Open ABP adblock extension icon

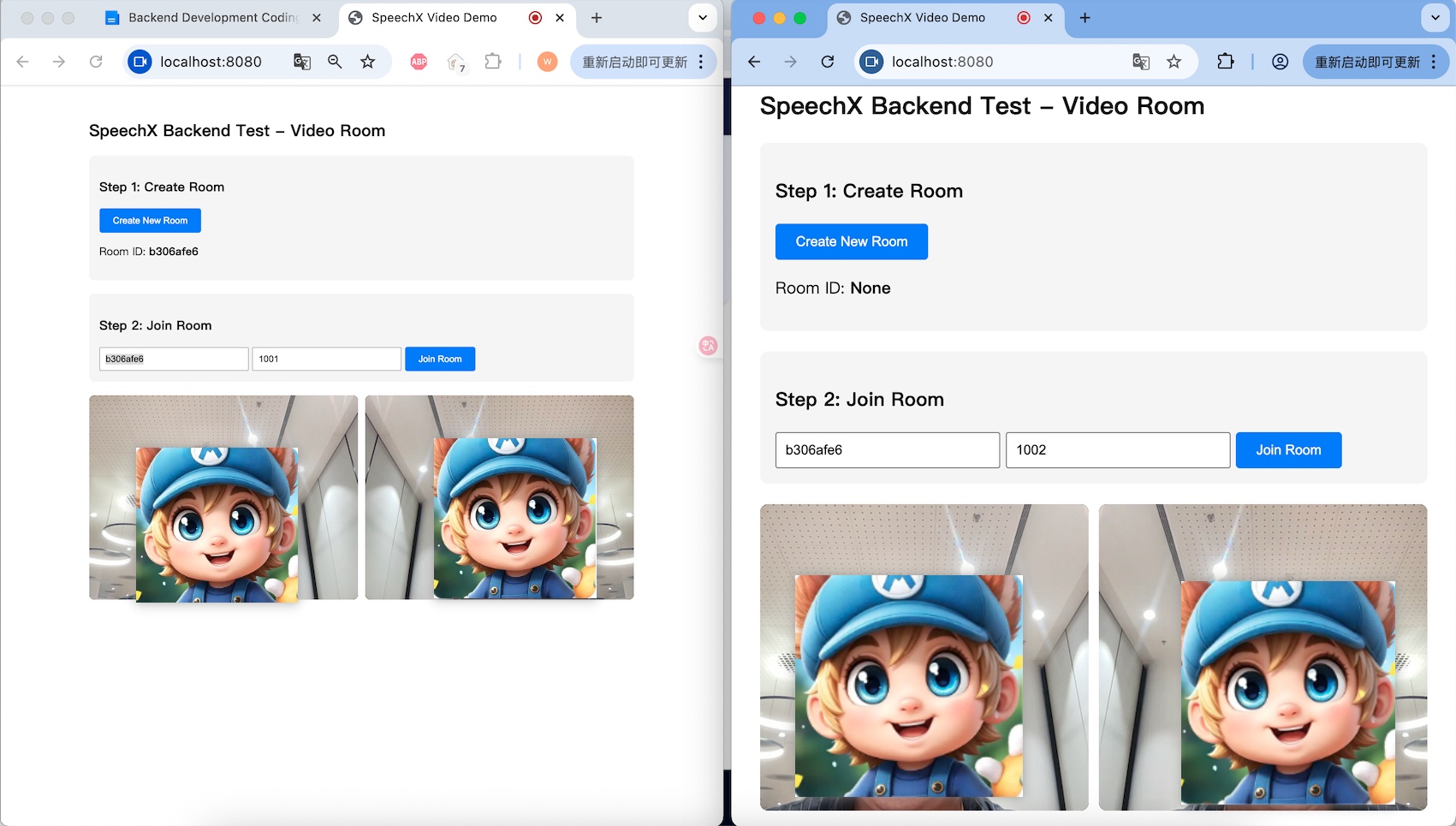coord(419,62)
